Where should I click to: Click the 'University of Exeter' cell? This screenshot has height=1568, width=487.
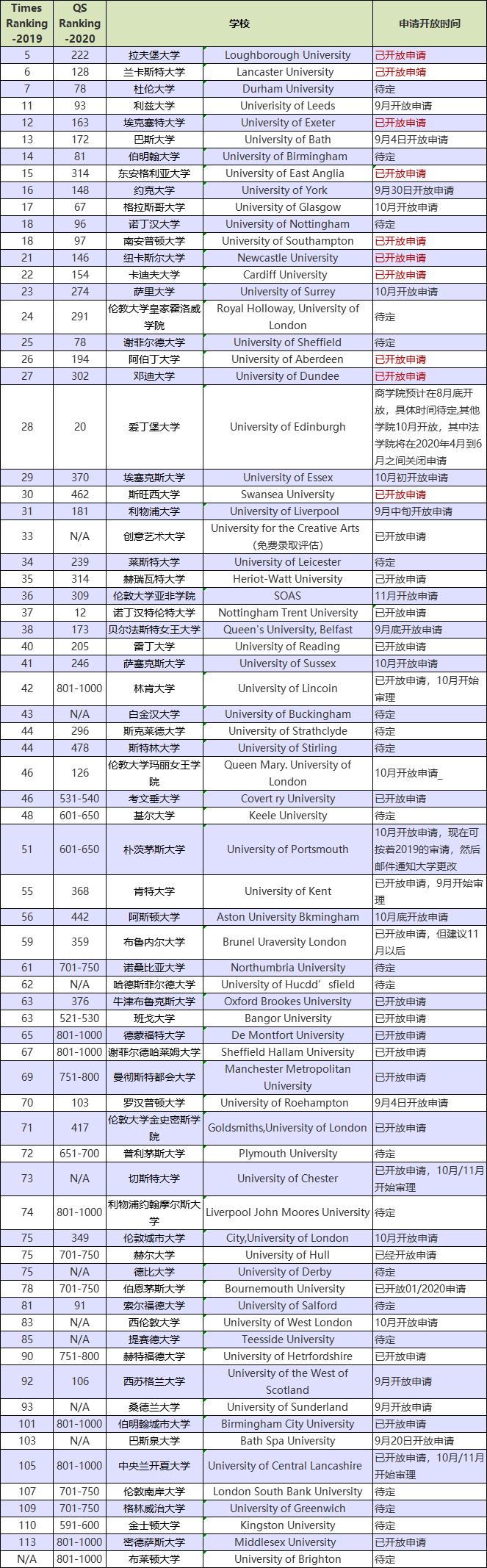(288, 123)
